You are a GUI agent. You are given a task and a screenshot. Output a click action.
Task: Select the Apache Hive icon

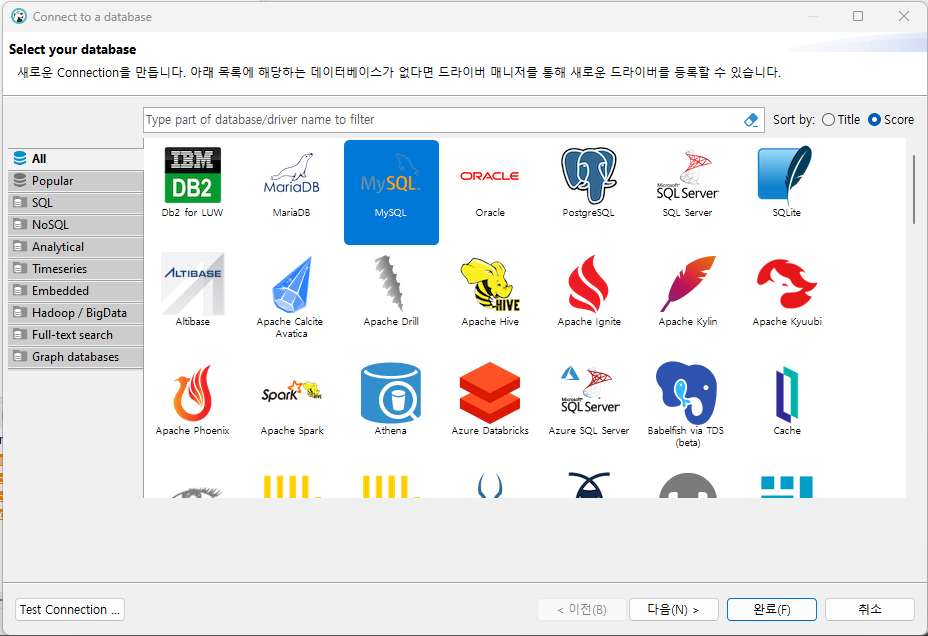(x=490, y=284)
